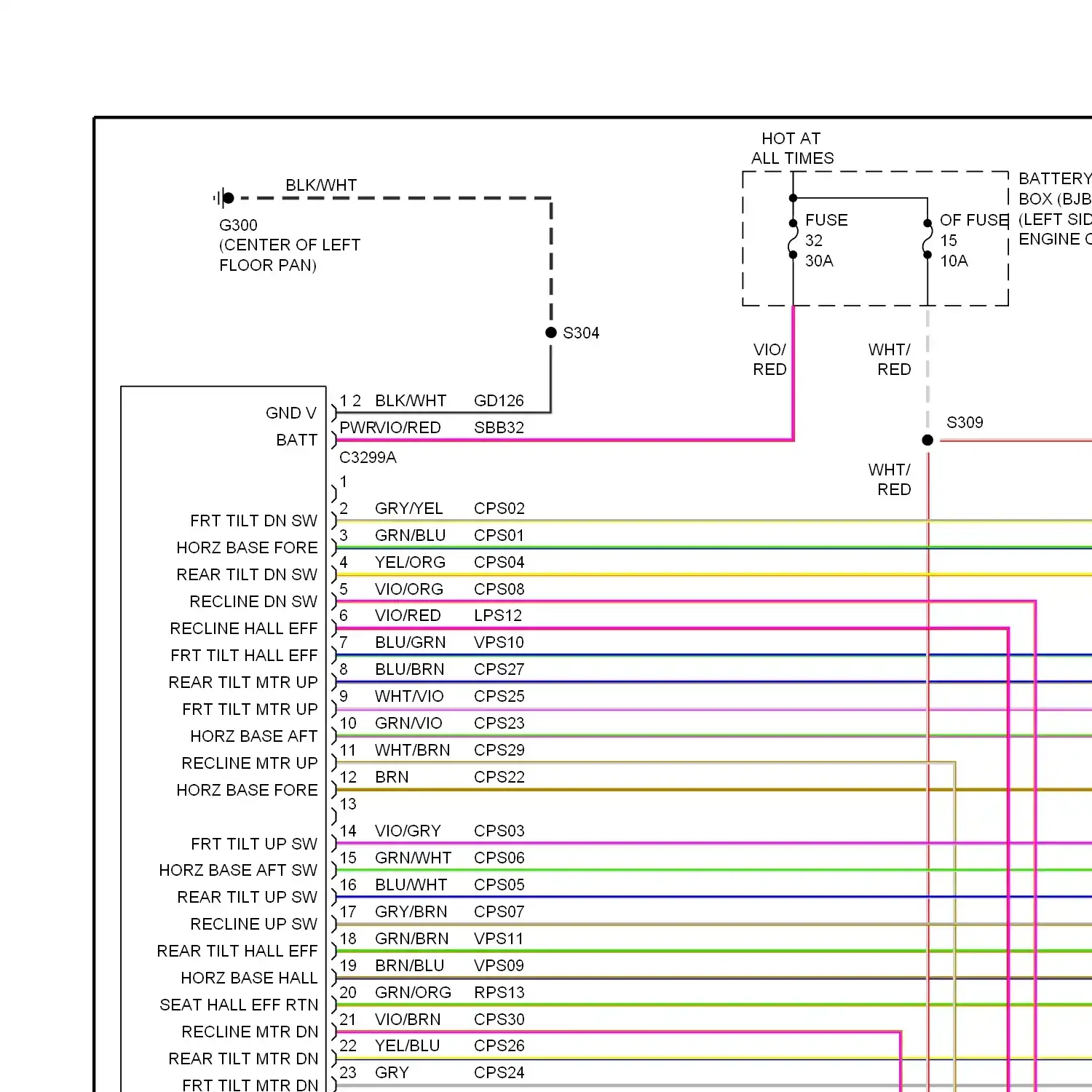1092x1092 pixels.
Task: Select the RECLINE HALL EFF label
Action: (244, 629)
